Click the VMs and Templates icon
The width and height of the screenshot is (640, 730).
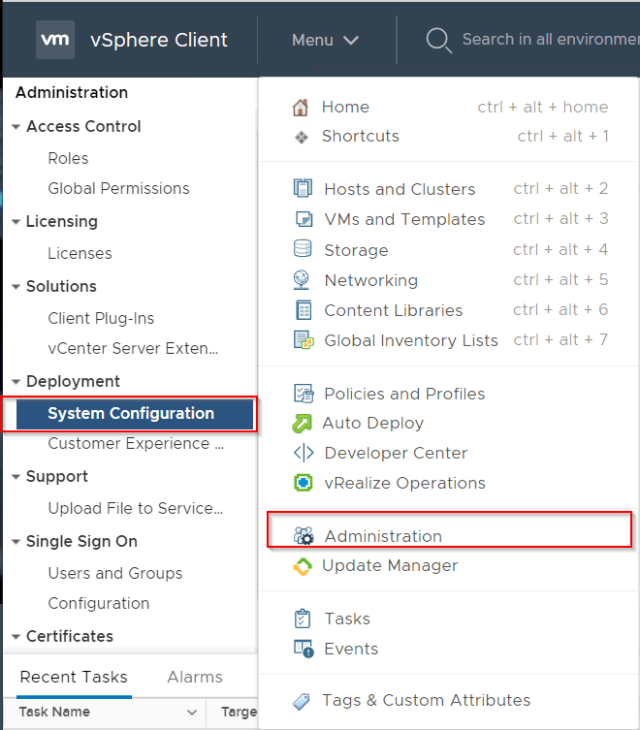coord(303,219)
